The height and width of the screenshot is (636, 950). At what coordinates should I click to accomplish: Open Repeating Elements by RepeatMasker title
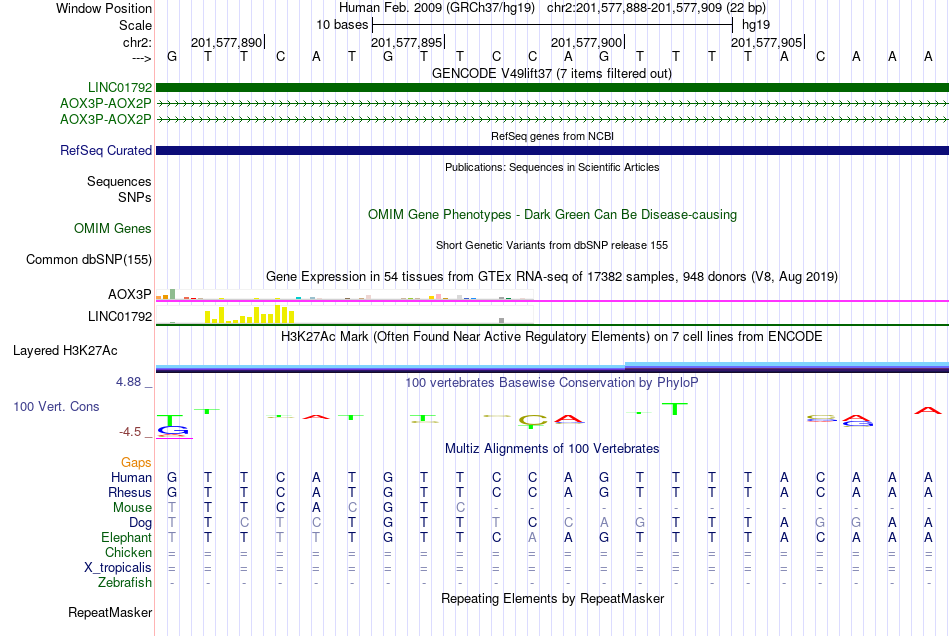(552, 599)
